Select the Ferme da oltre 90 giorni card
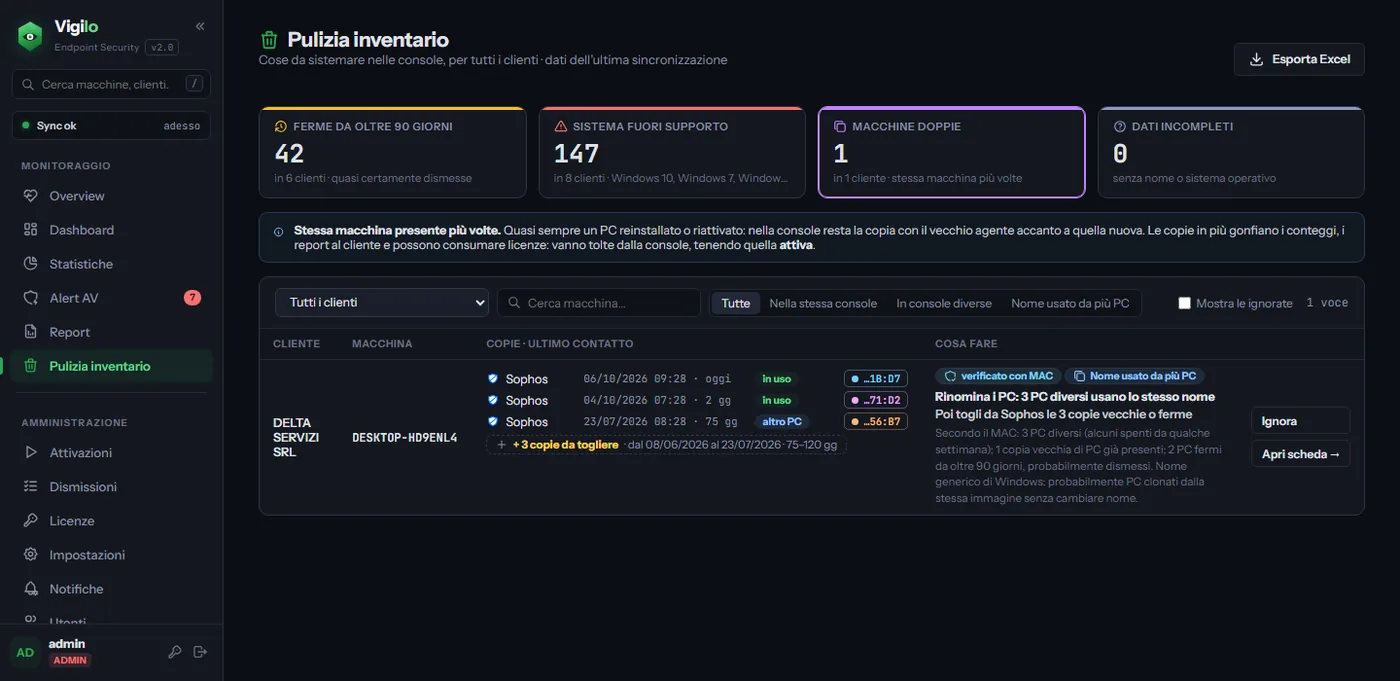 click(392, 153)
